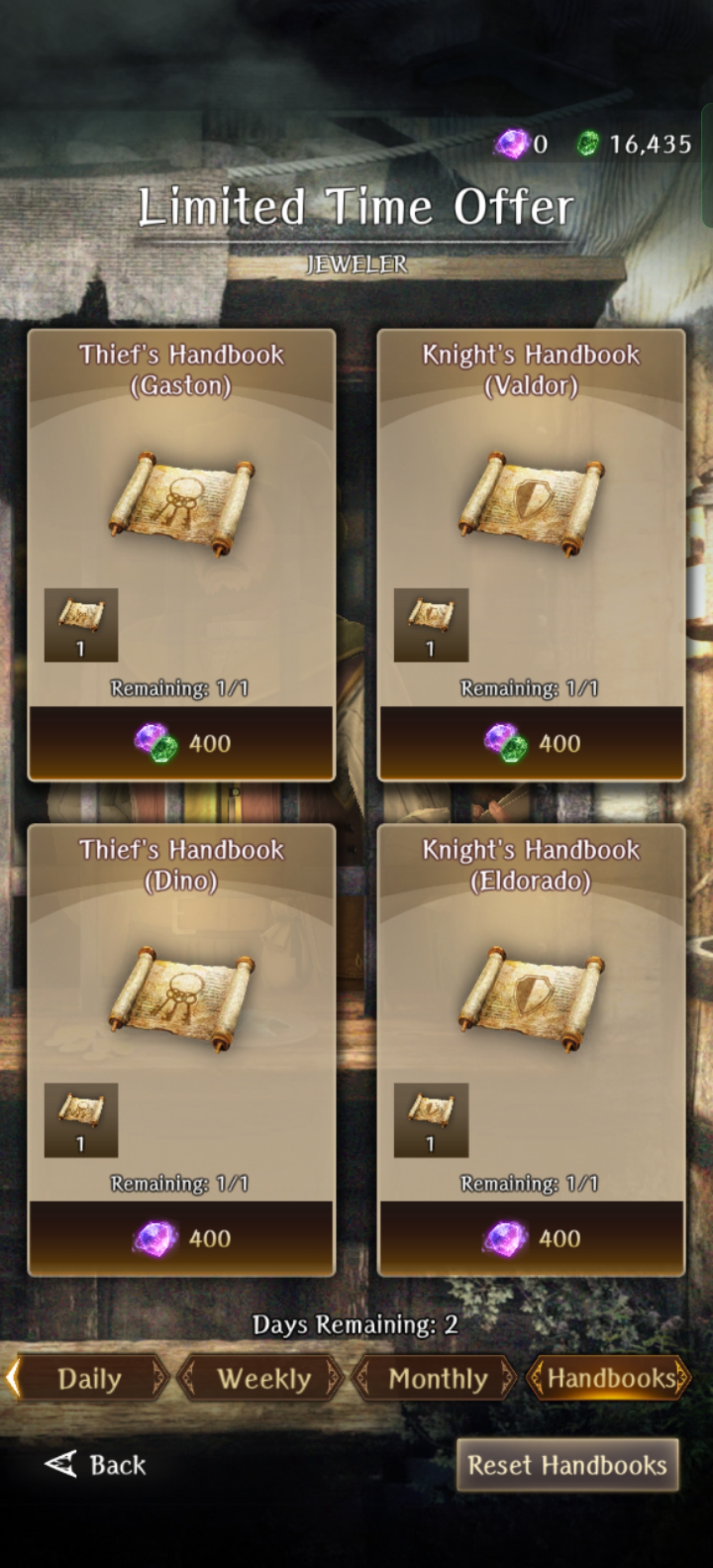Image resolution: width=713 pixels, height=1568 pixels.
Task: Tap the Valdor Knight's Handbook scroll icon
Action: coord(531,503)
